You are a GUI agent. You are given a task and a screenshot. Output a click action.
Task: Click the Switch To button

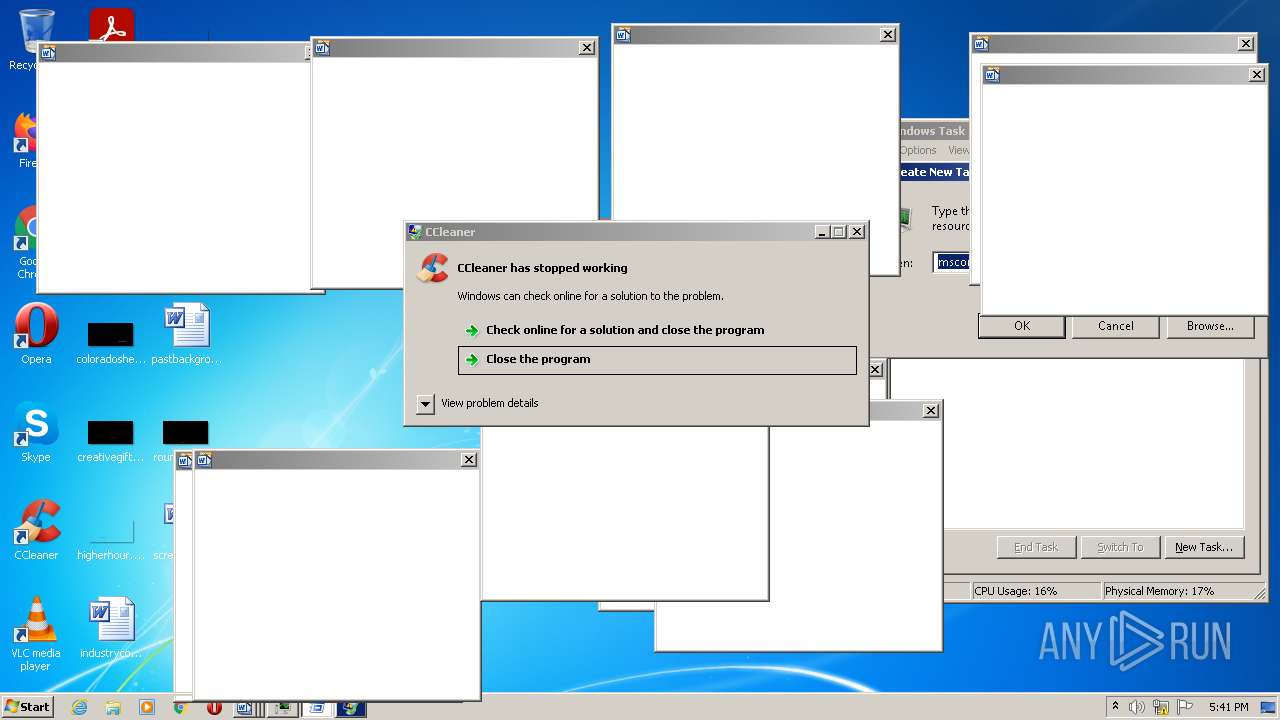pyautogui.click(x=1119, y=547)
